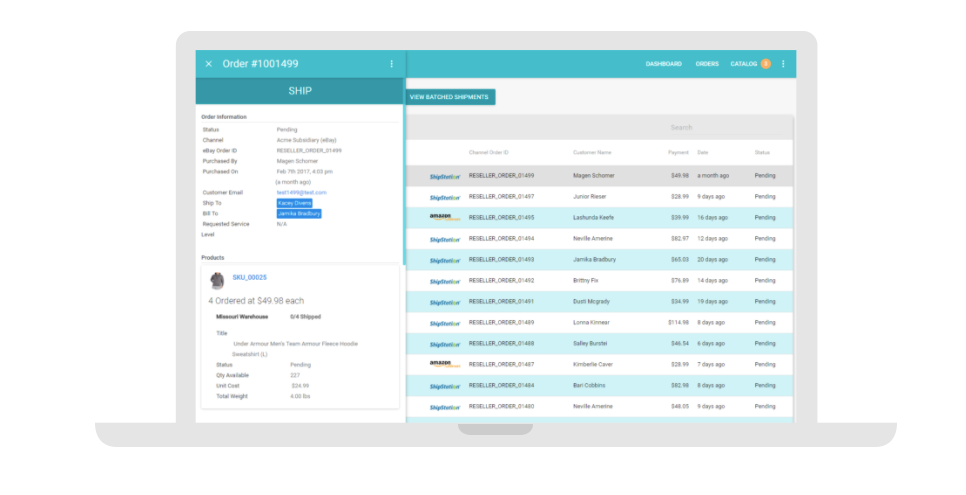966x495 pixels.
Task: Click the ShipStation logo for RESELLER_ORDER_01493
Action: [x=445, y=261]
